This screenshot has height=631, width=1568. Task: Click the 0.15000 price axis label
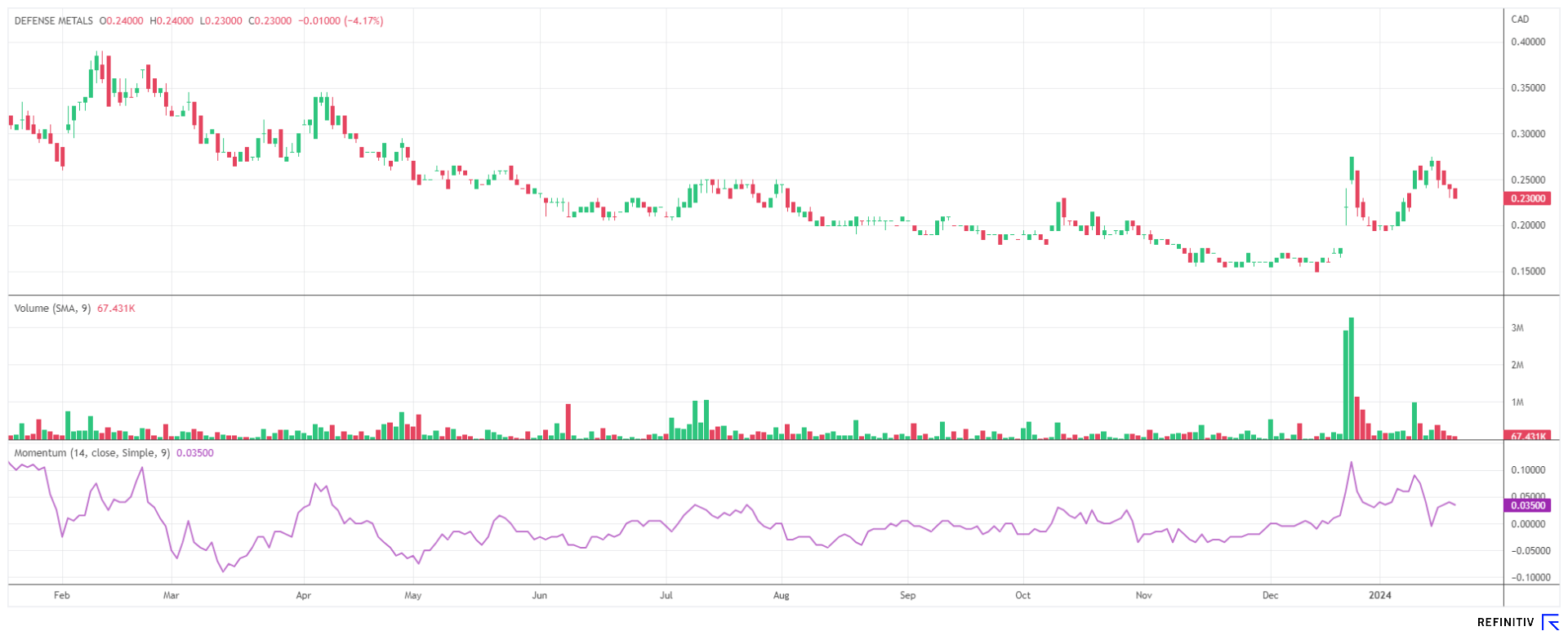click(x=1528, y=272)
